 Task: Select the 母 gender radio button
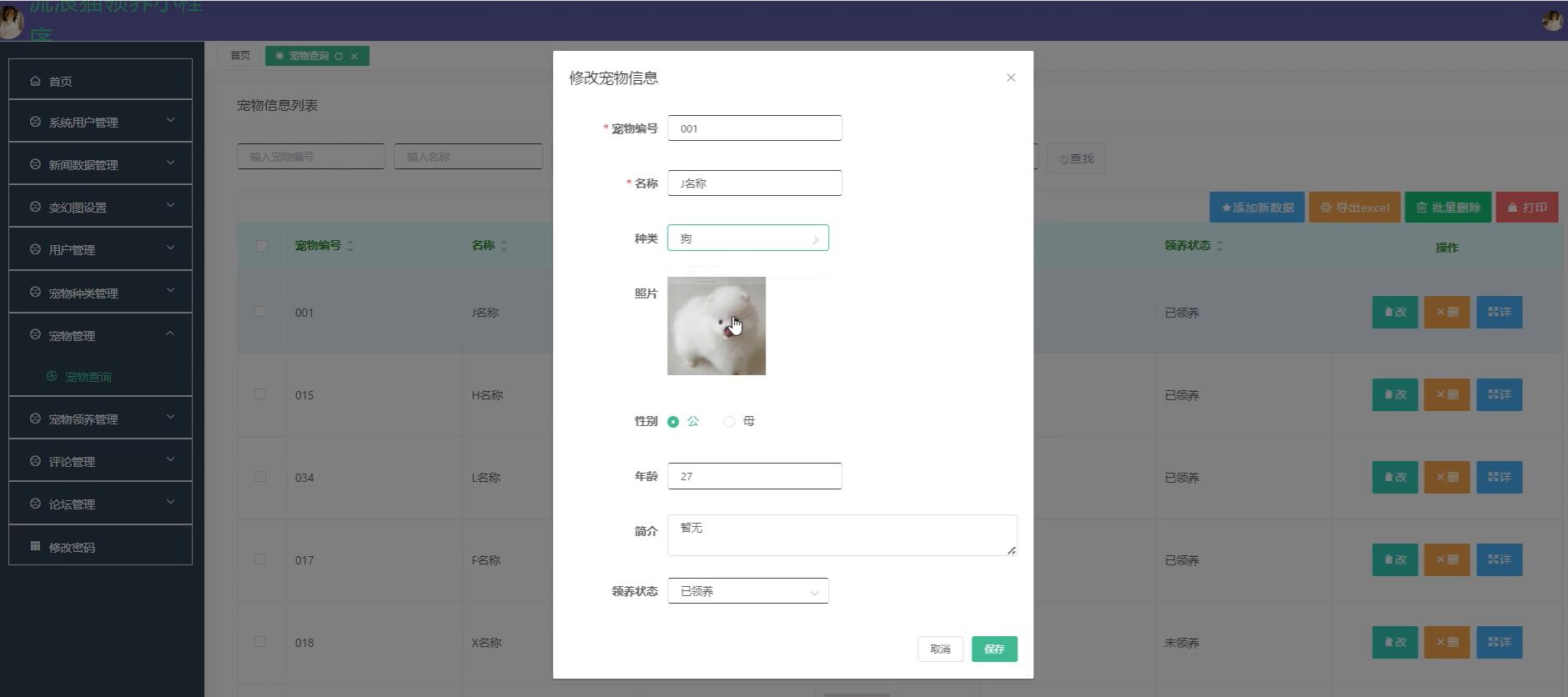pos(729,422)
